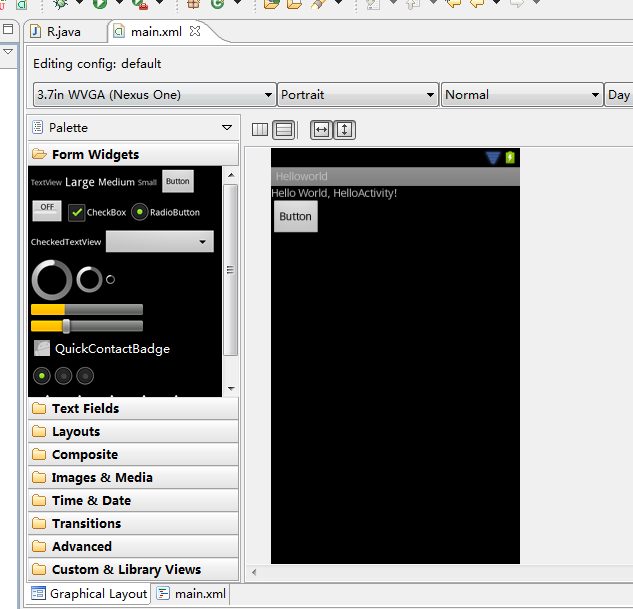Image resolution: width=633 pixels, height=609 pixels.
Task: Collapse the Form Widgets palette category
Action: 133,154
